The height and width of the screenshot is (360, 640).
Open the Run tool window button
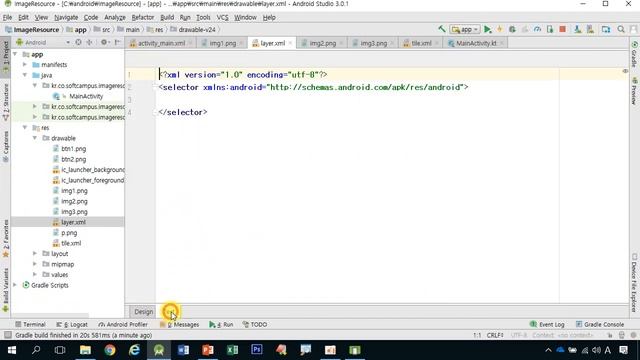pyautogui.click(x=221, y=324)
